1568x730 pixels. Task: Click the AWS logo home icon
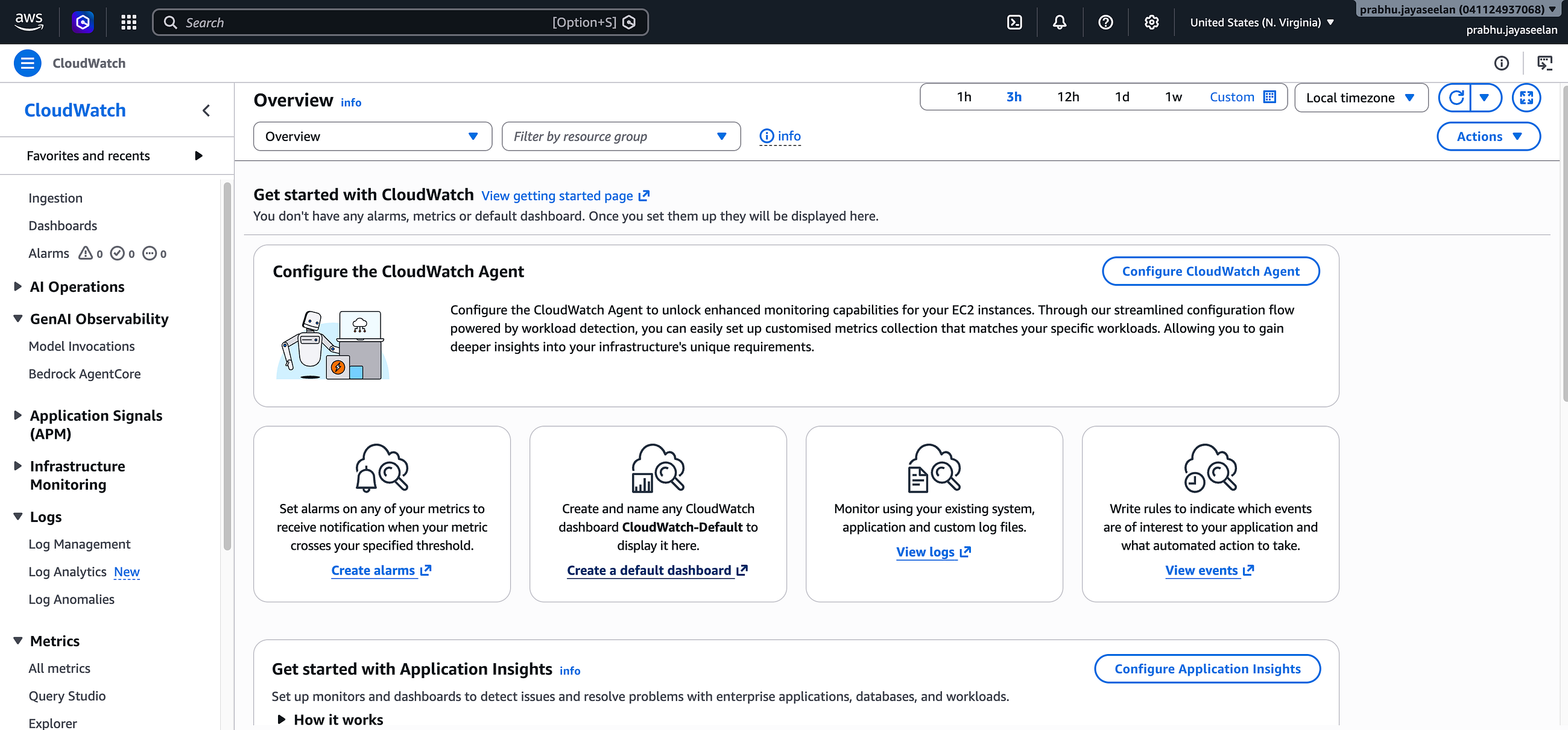tap(28, 22)
